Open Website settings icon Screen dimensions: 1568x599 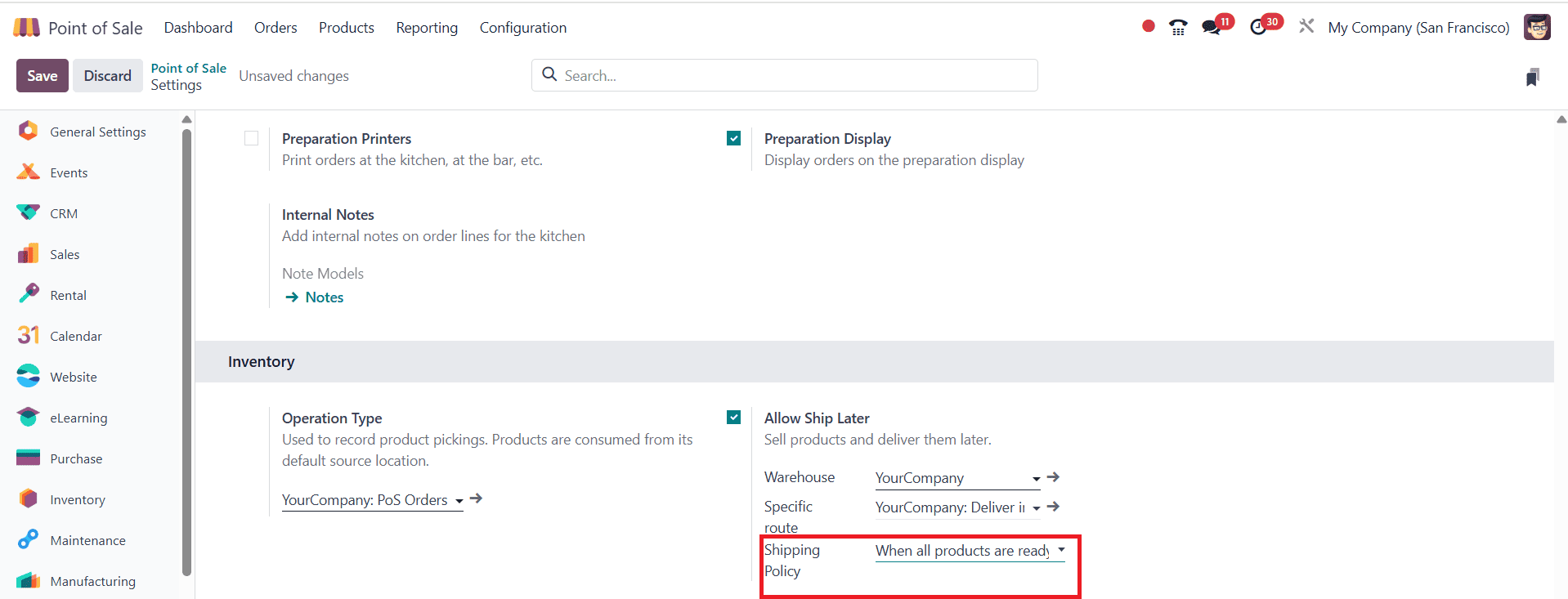[x=28, y=376]
